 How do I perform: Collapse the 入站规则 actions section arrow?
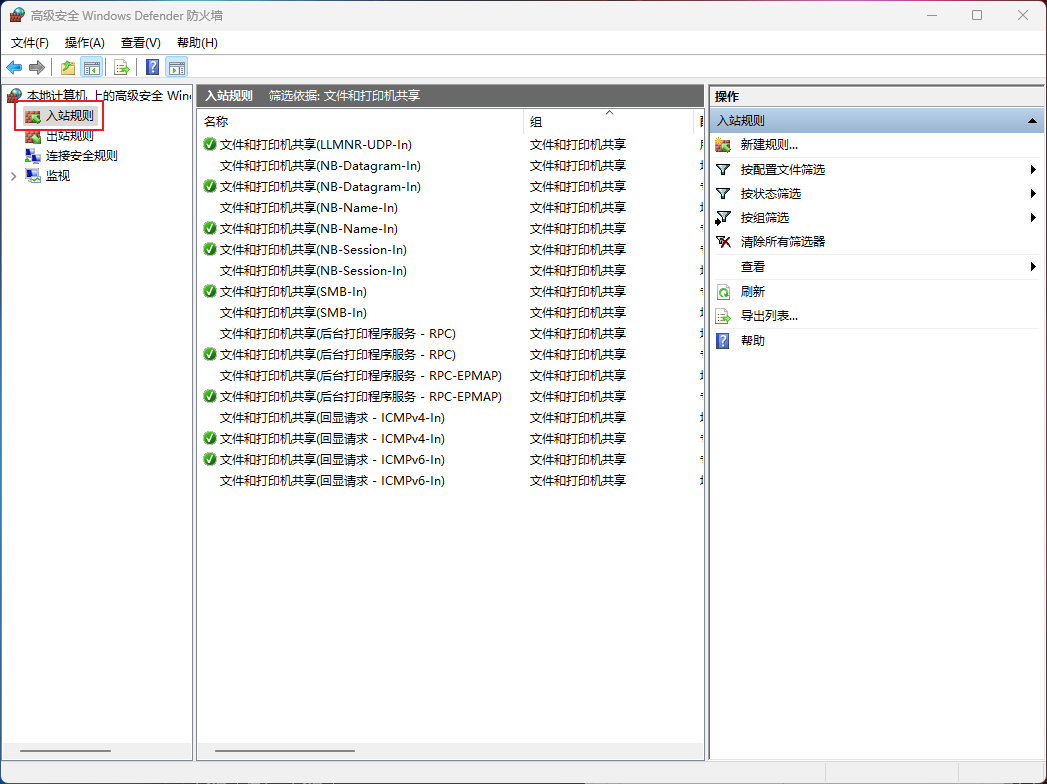(x=1032, y=121)
